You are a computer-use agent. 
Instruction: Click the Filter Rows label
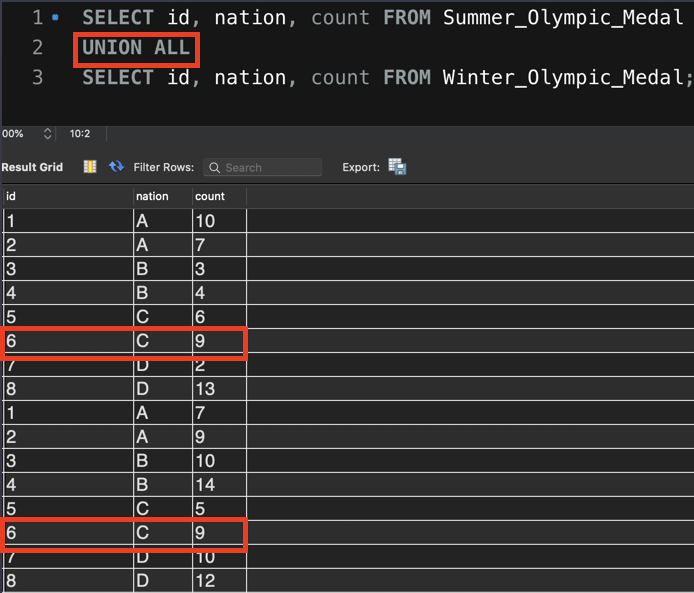(x=164, y=167)
